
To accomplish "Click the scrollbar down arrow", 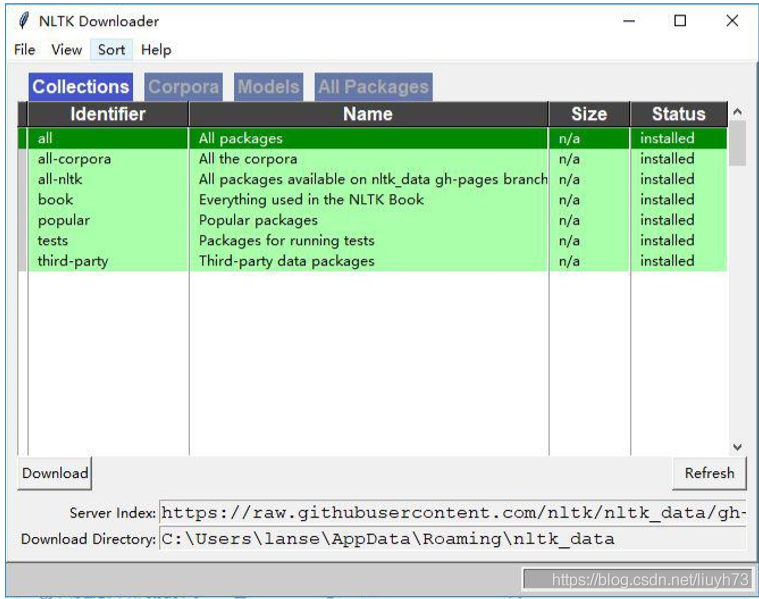I will 737,447.
